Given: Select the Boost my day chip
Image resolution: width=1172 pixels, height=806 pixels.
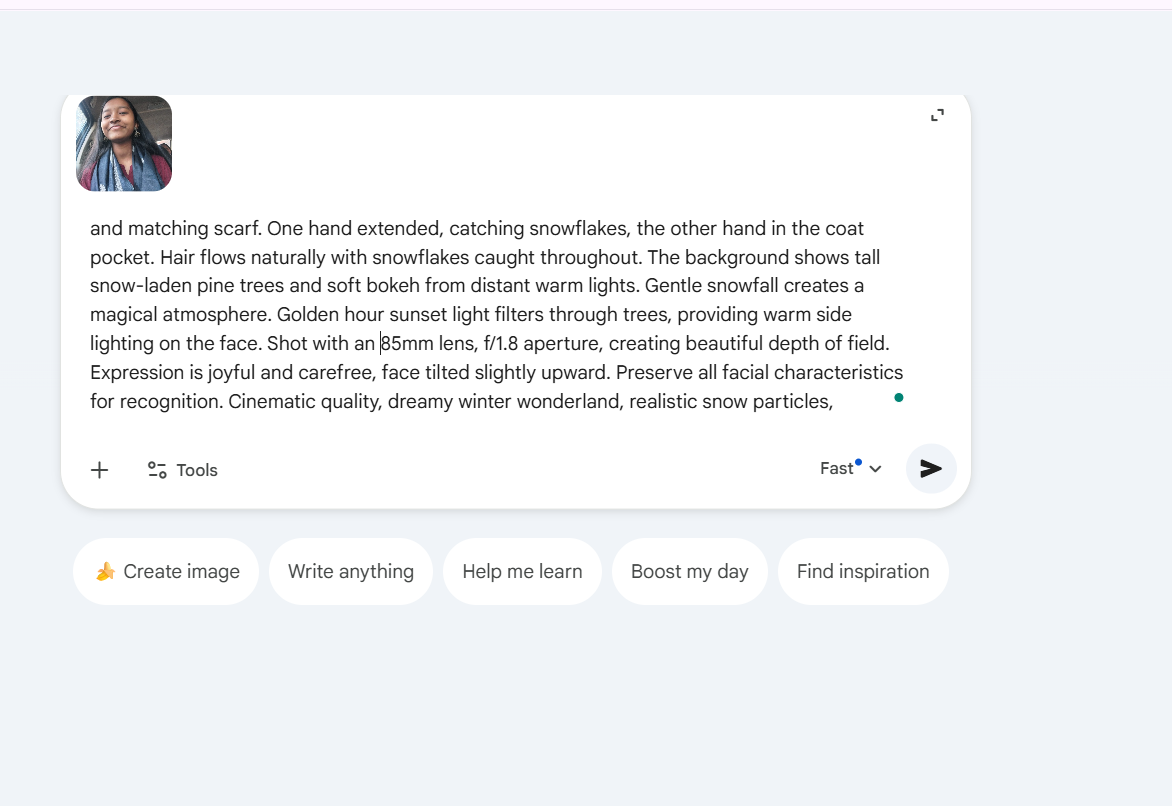Looking at the screenshot, I should (x=690, y=571).
